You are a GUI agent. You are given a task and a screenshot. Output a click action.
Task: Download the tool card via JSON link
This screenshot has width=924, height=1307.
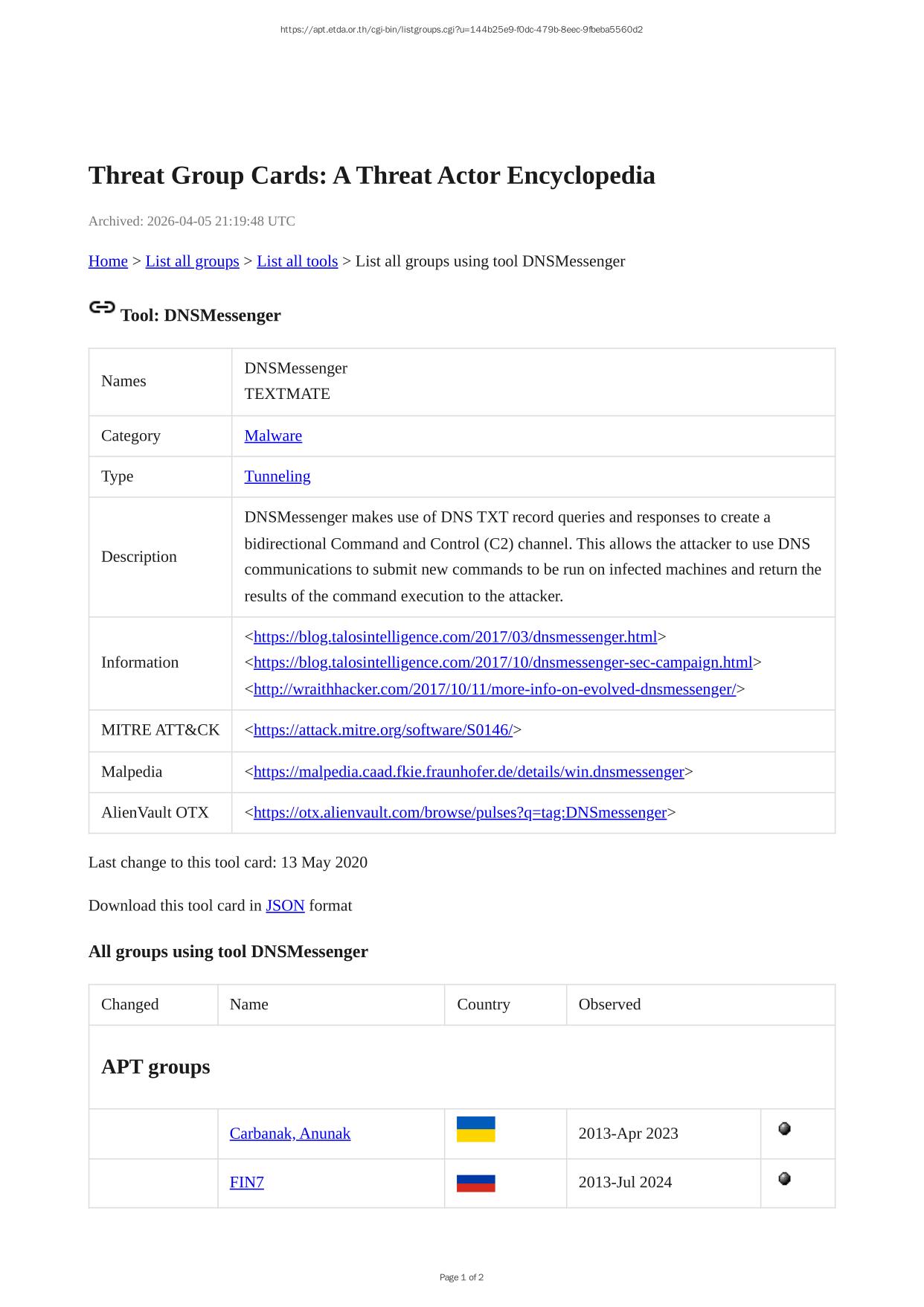(285, 906)
